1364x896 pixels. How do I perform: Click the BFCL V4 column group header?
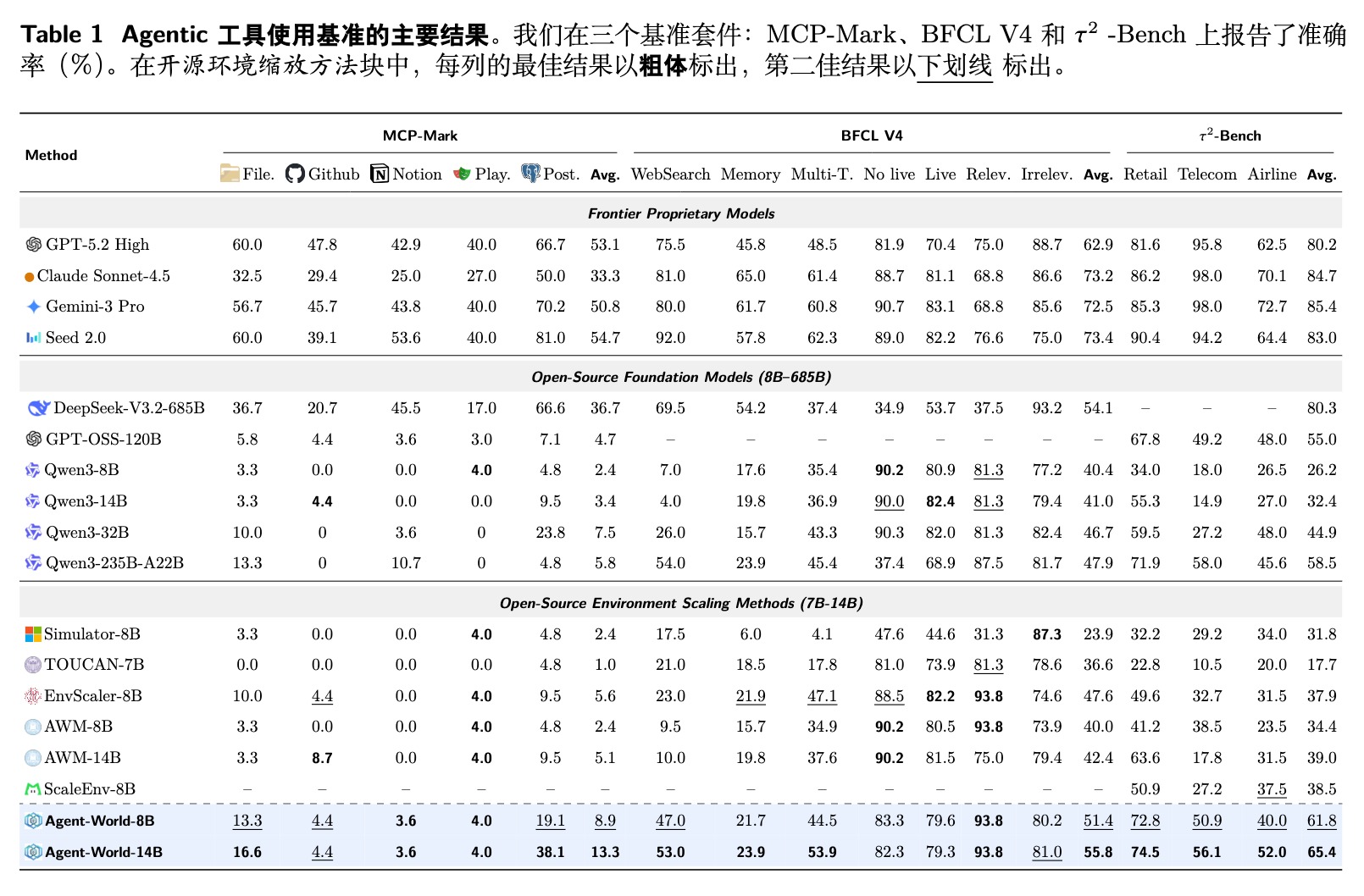(x=871, y=136)
